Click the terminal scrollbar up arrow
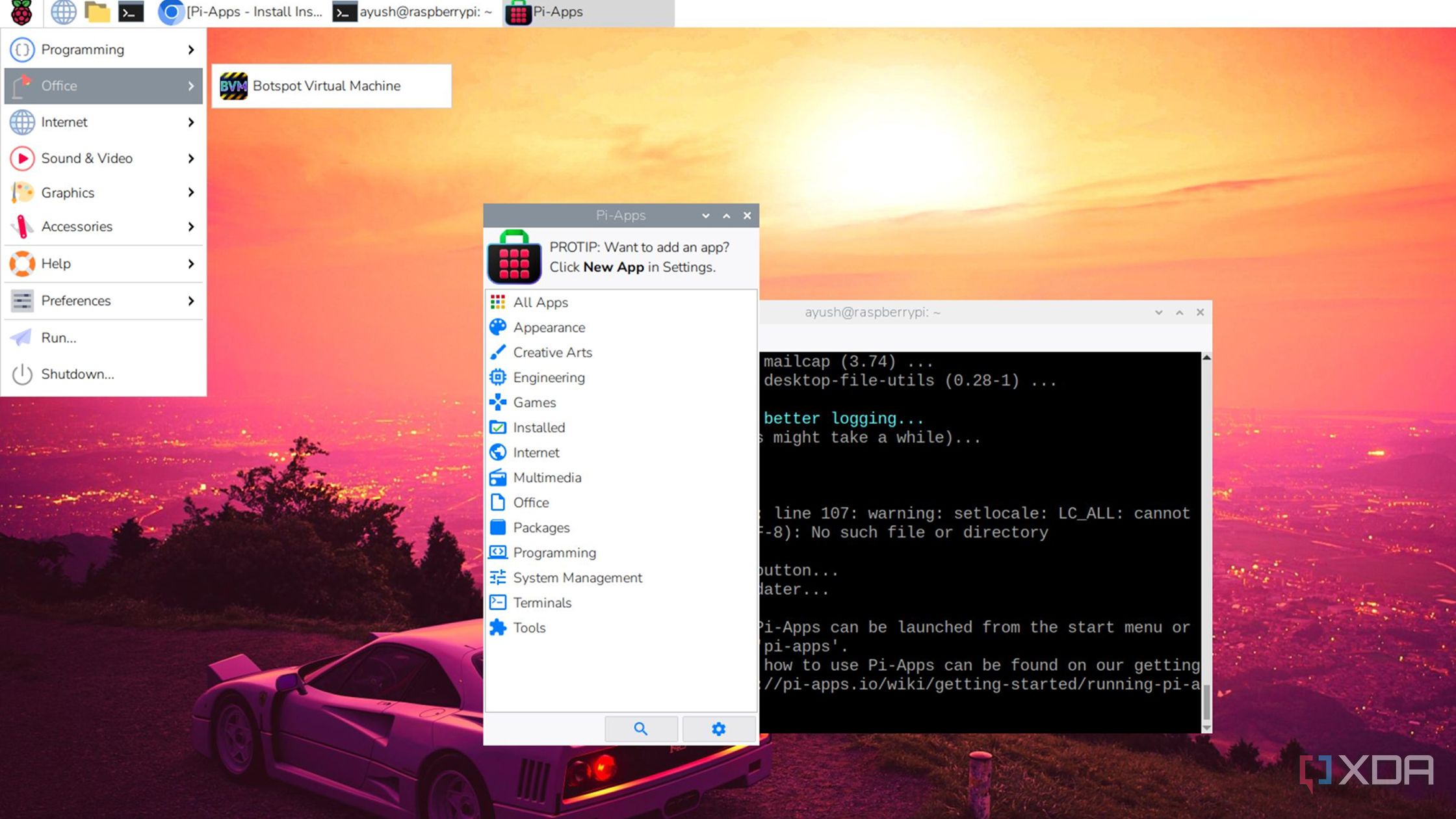 [x=1206, y=357]
